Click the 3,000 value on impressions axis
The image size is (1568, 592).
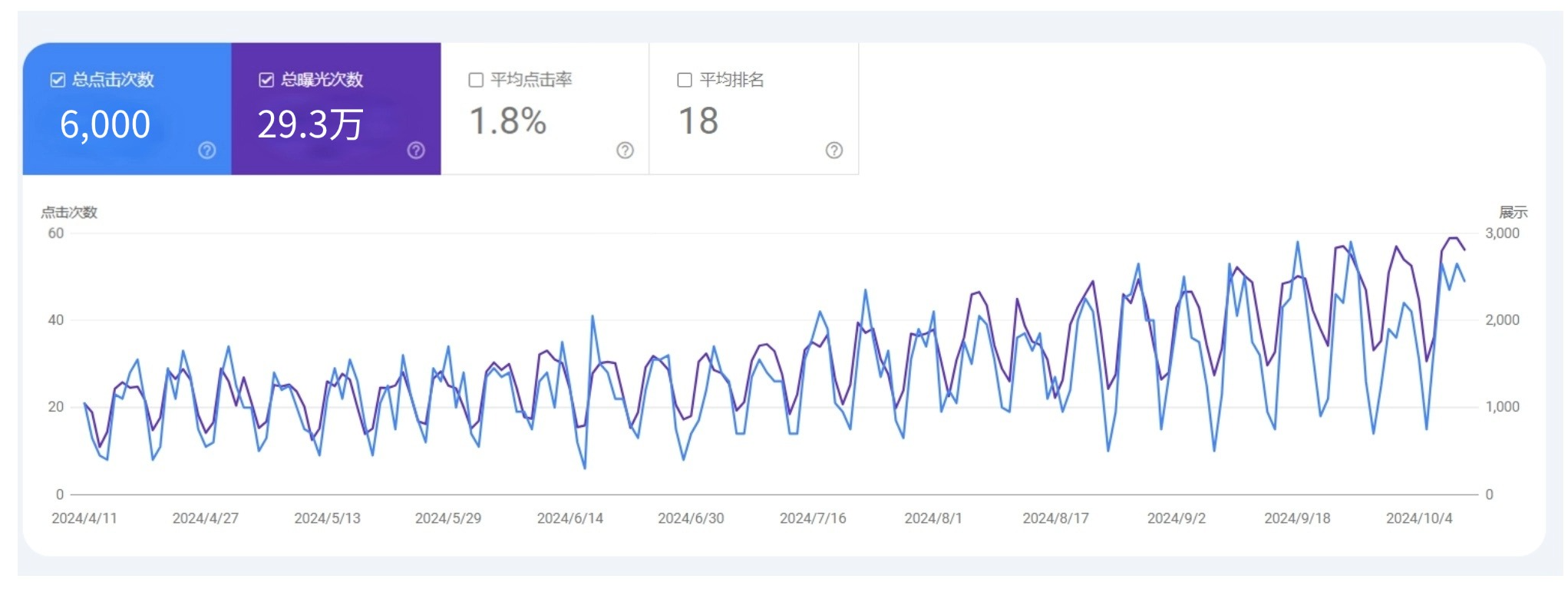[x=1503, y=233]
